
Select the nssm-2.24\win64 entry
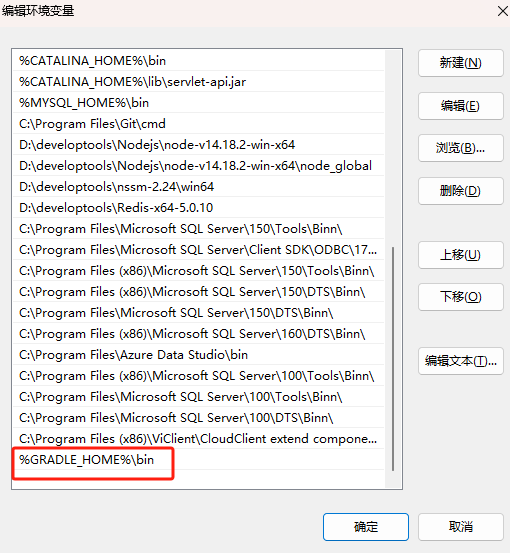click(199, 187)
